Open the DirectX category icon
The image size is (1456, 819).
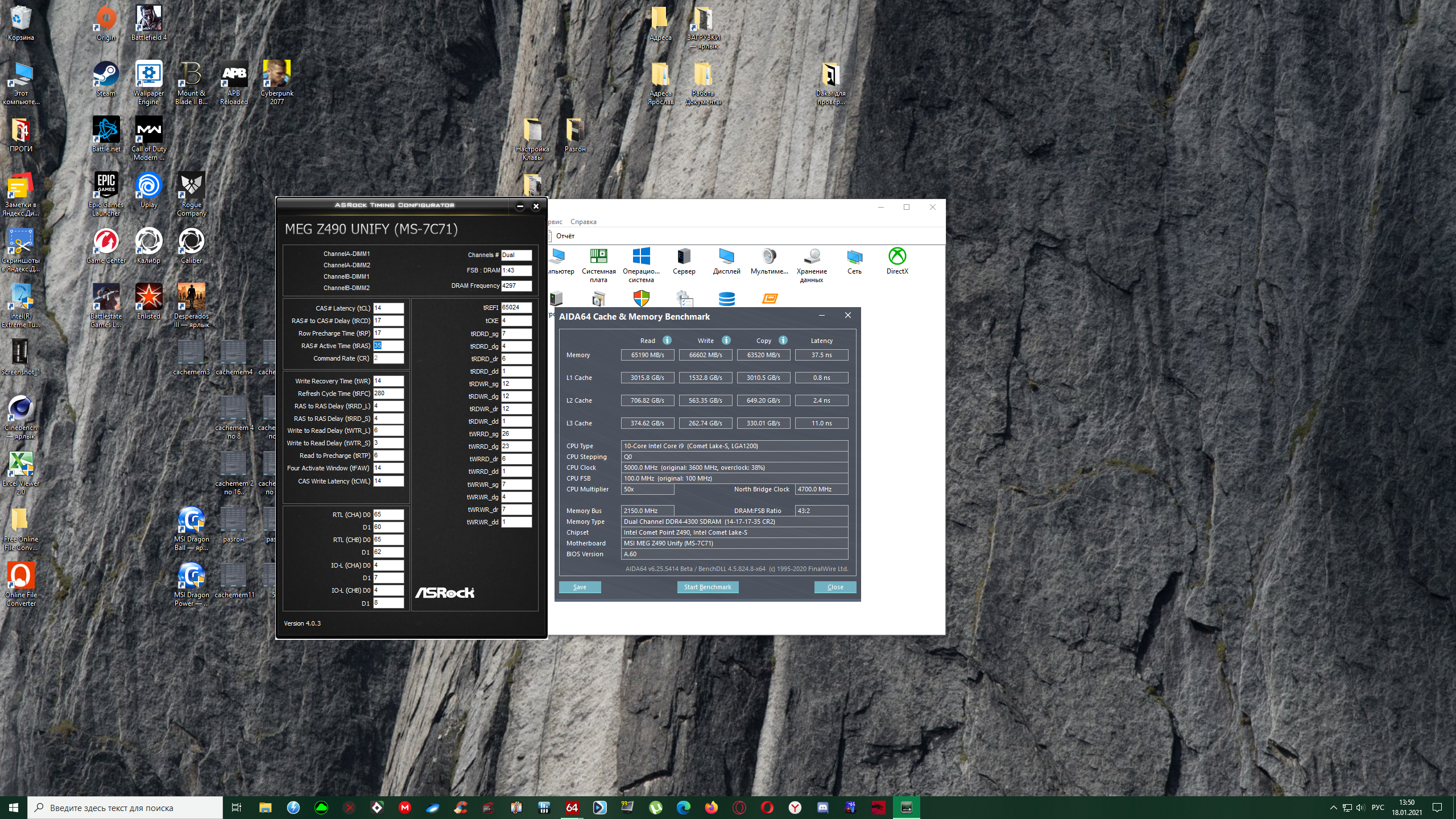897,257
